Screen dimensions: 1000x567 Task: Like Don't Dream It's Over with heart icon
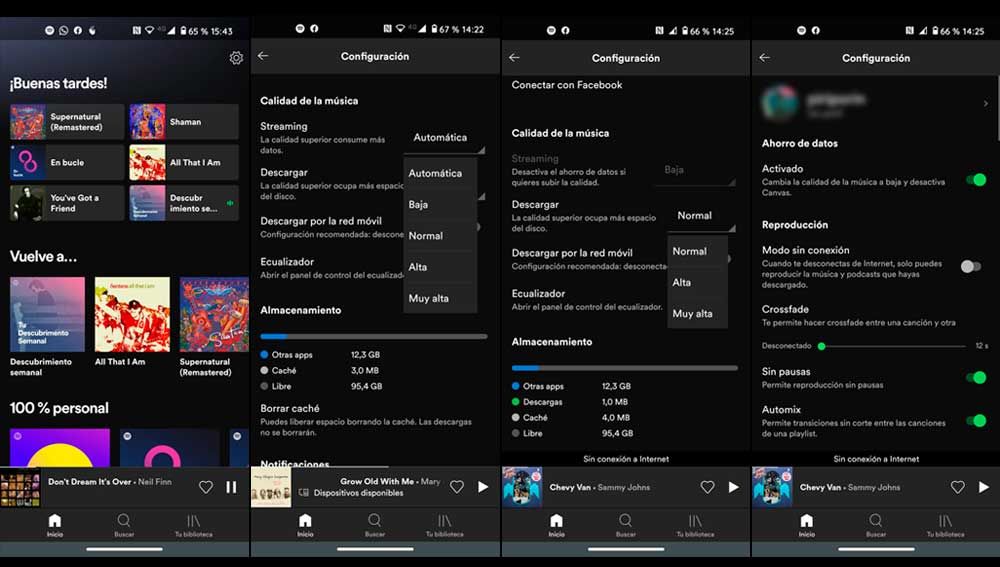[x=205, y=487]
